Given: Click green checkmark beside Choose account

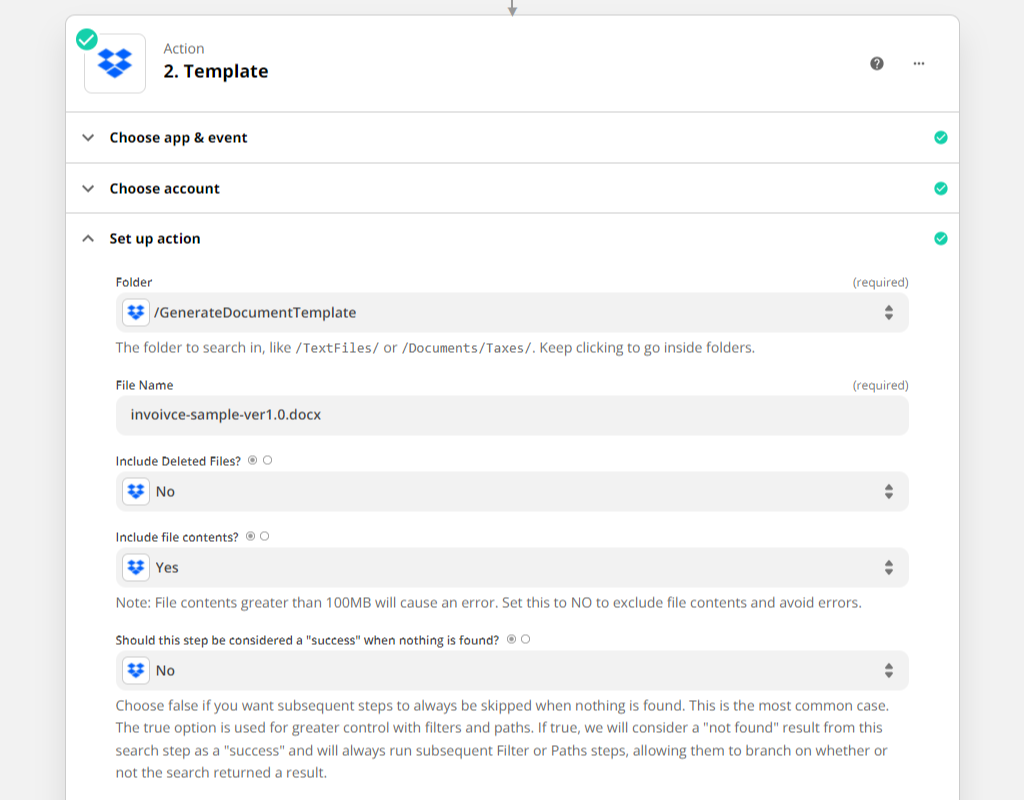Looking at the screenshot, I should (940, 188).
